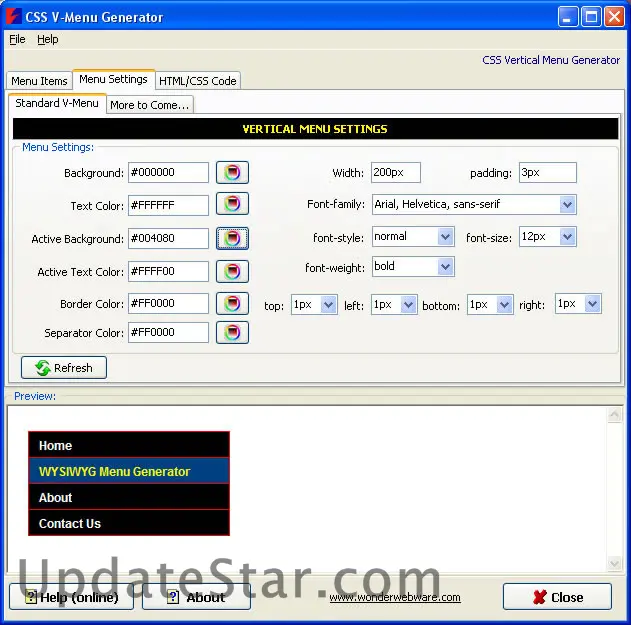631x625 pixels.
Task: Open the left border width dropdown
Action: (408, 304)
